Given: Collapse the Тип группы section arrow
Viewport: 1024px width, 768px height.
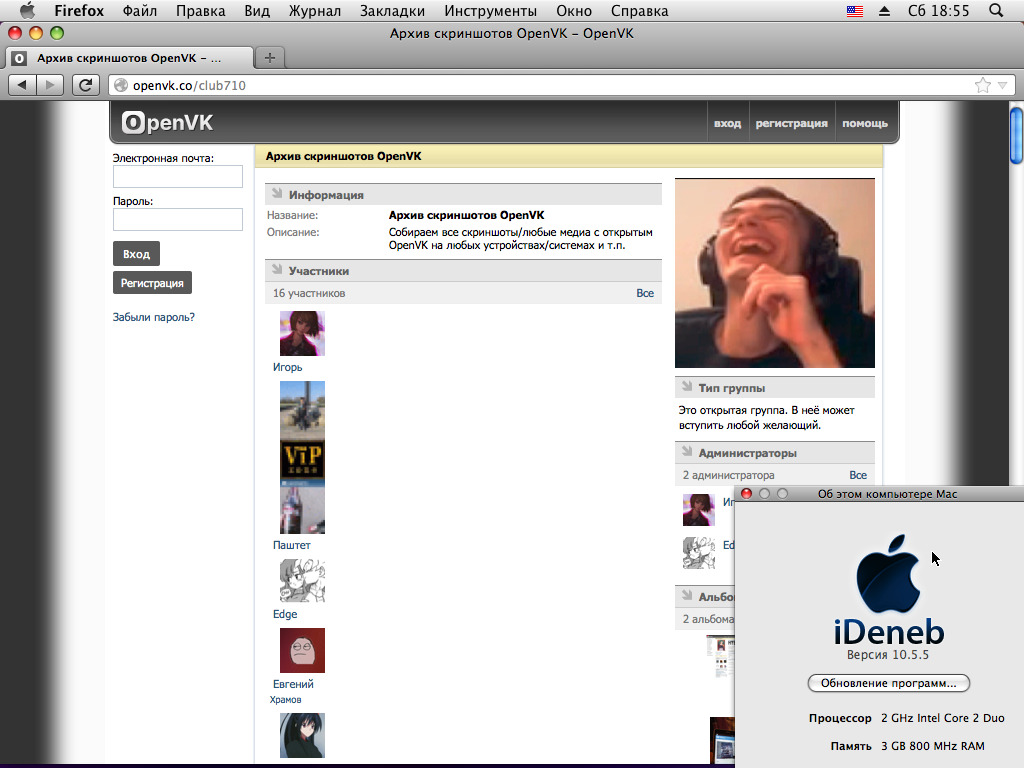Looking at the screenshot, I should click(686, 387).
